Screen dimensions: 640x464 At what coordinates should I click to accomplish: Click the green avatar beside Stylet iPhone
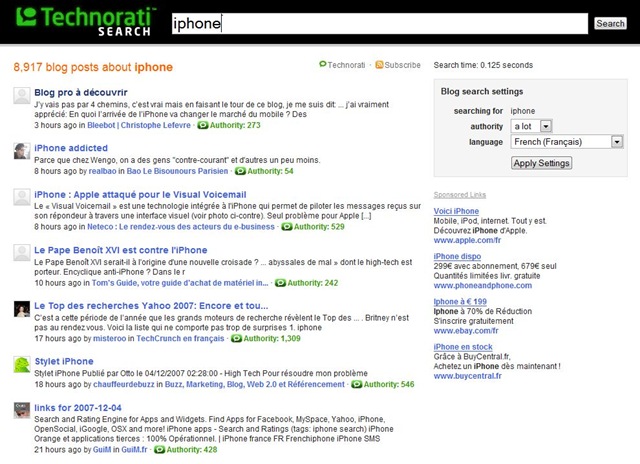point(22,364)
